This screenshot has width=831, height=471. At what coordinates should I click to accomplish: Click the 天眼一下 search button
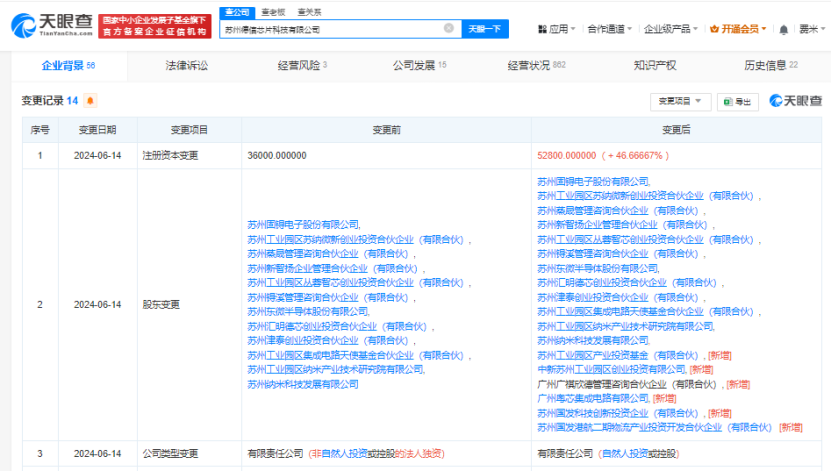pos(485,29)
